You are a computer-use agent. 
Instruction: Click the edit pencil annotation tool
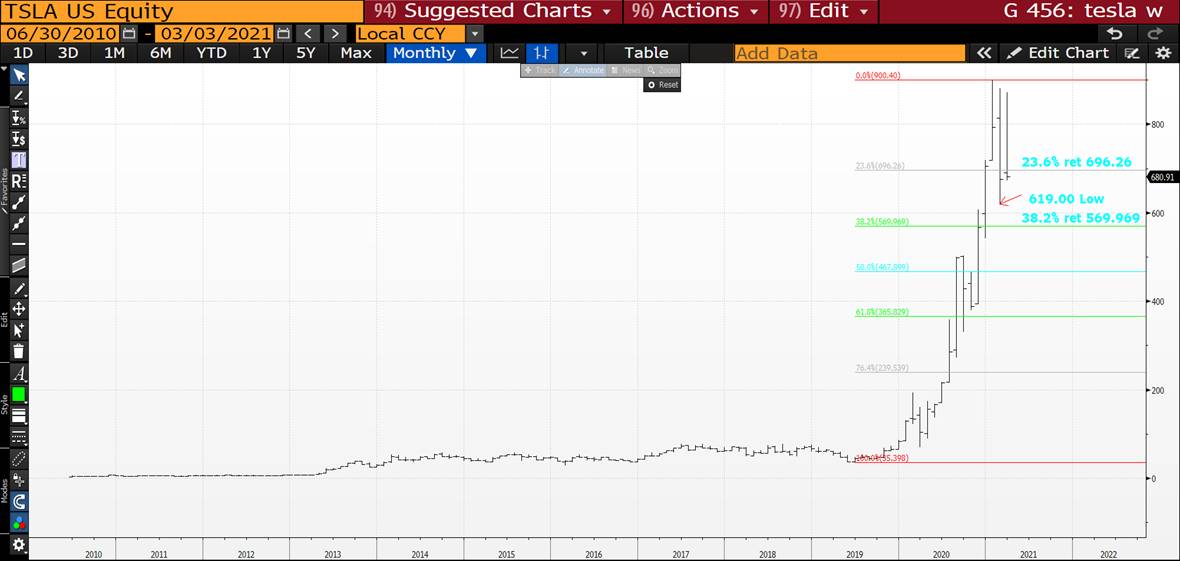[19, 288]
